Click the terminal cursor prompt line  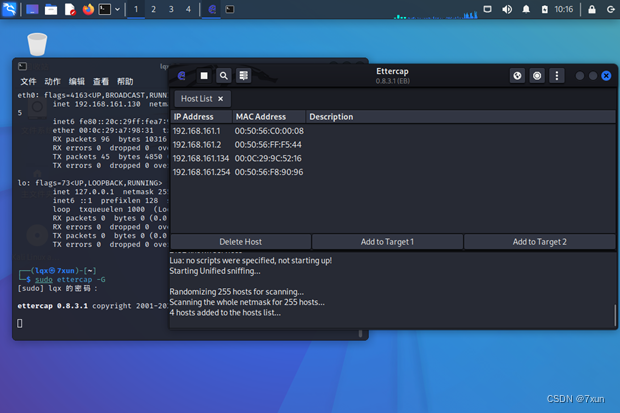[20, 324]
